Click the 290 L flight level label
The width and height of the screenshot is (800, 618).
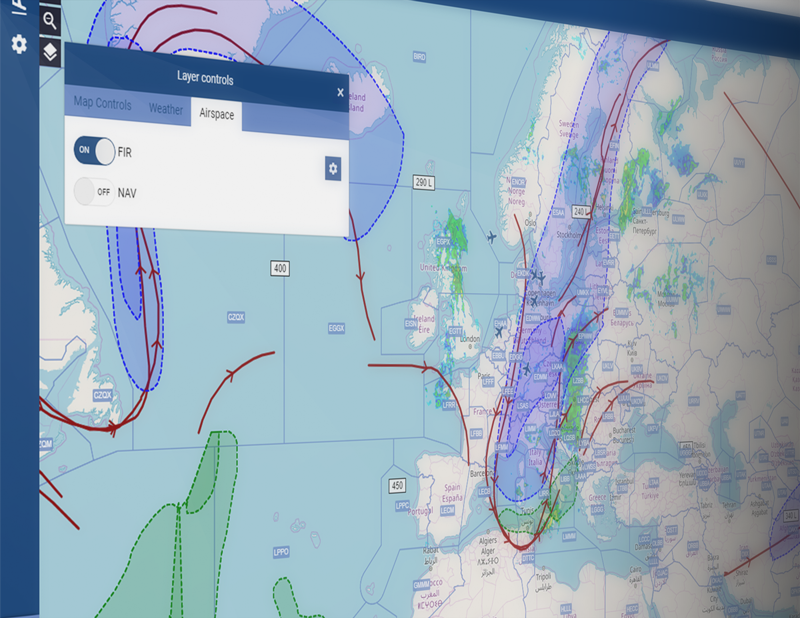coord(423,182)
